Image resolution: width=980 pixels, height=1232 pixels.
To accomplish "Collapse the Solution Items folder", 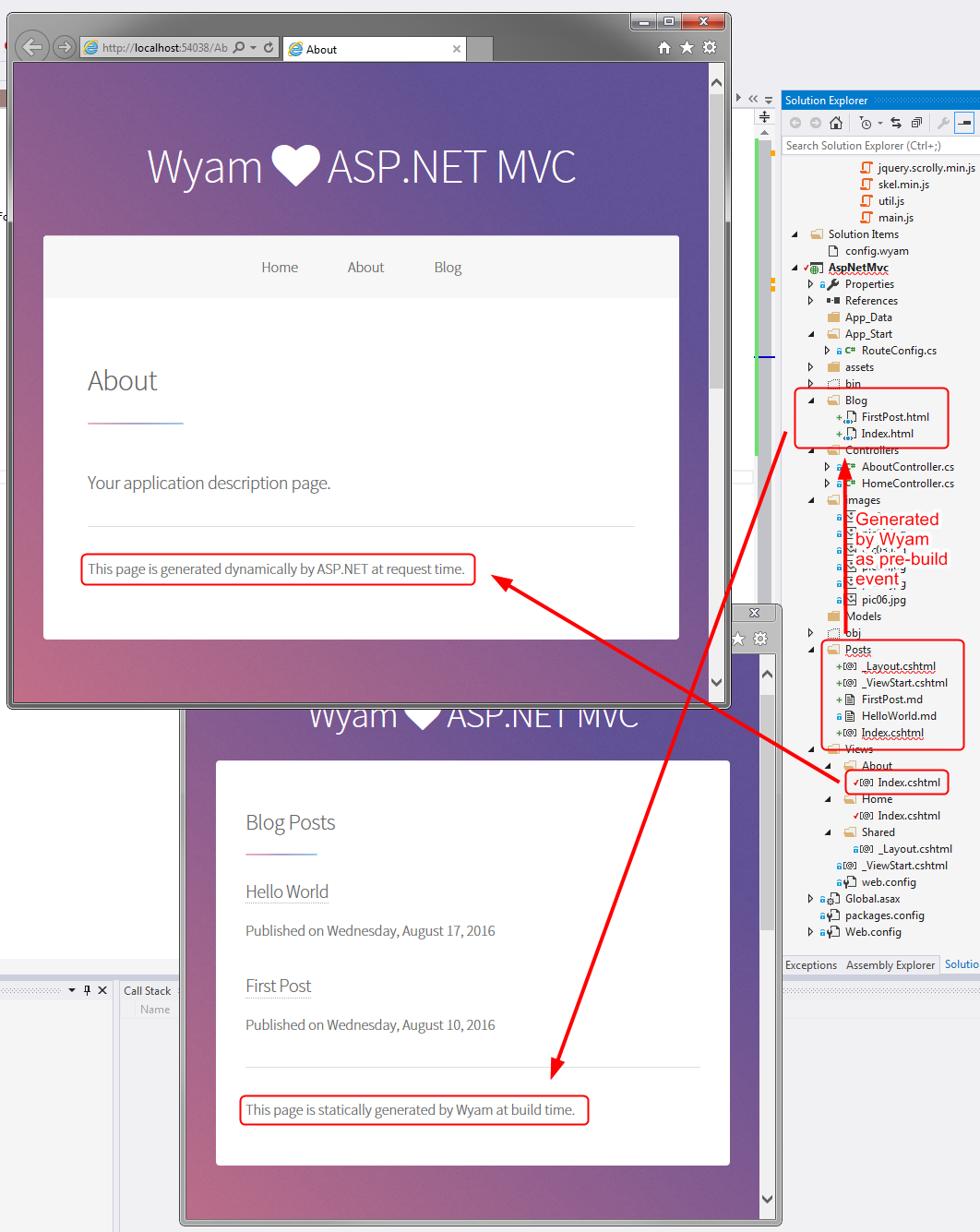I will (795, 234).
